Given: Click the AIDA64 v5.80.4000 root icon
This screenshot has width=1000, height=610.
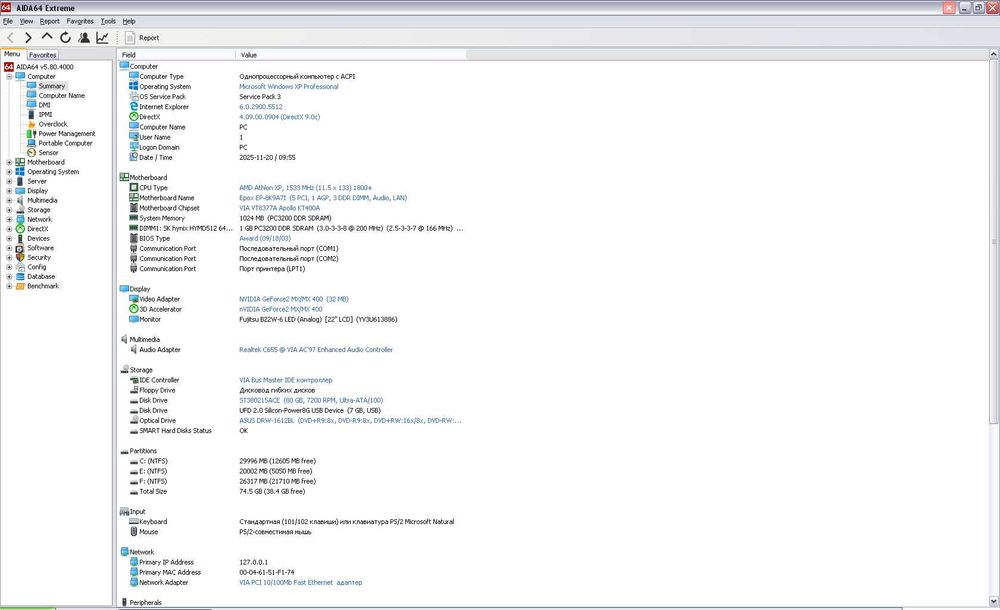Looking at the screenshot, I should tap(9, 66).
